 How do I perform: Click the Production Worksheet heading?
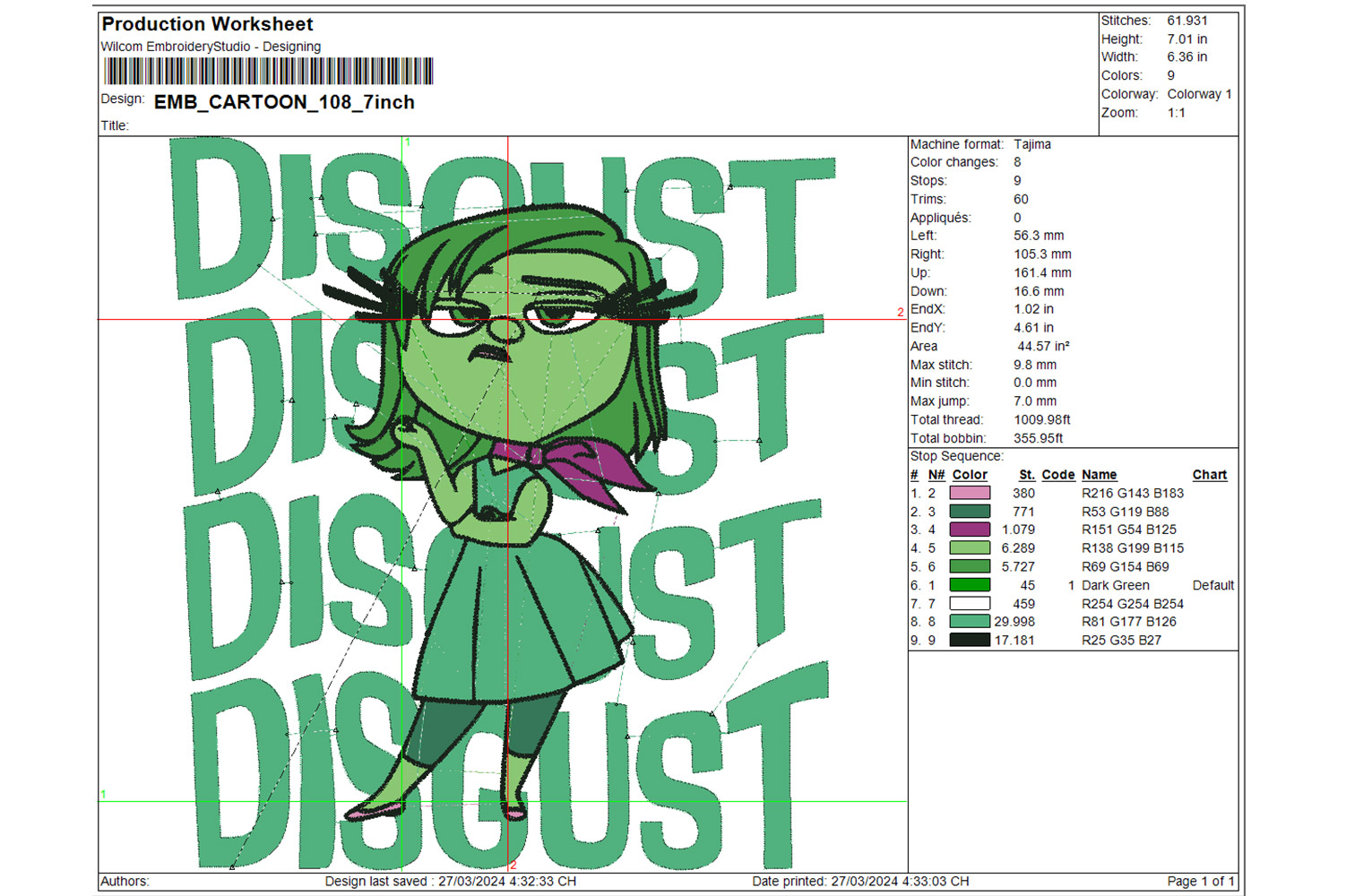click(207, 24)
